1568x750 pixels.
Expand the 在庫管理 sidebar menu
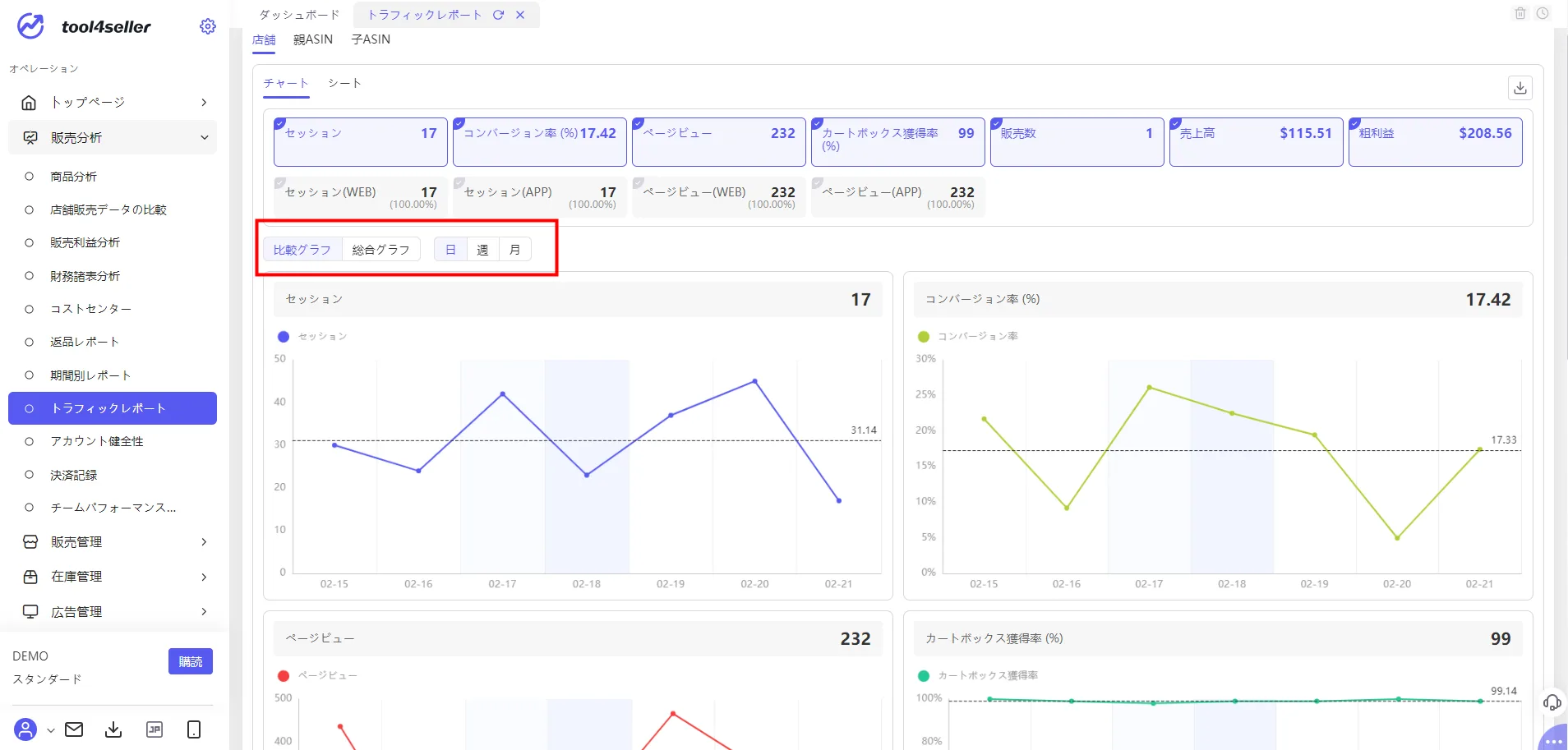click(113, 577)
